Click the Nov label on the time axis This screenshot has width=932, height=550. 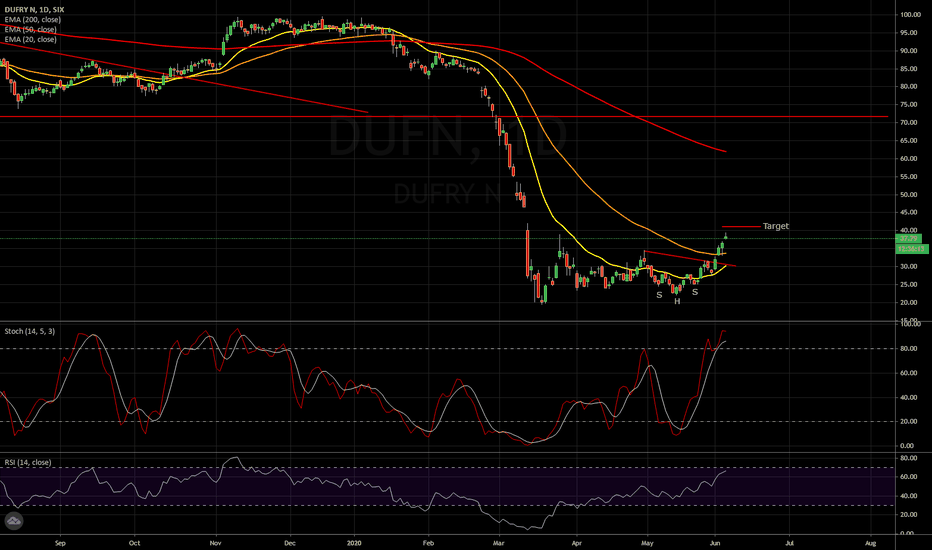[x=216, y=543]
